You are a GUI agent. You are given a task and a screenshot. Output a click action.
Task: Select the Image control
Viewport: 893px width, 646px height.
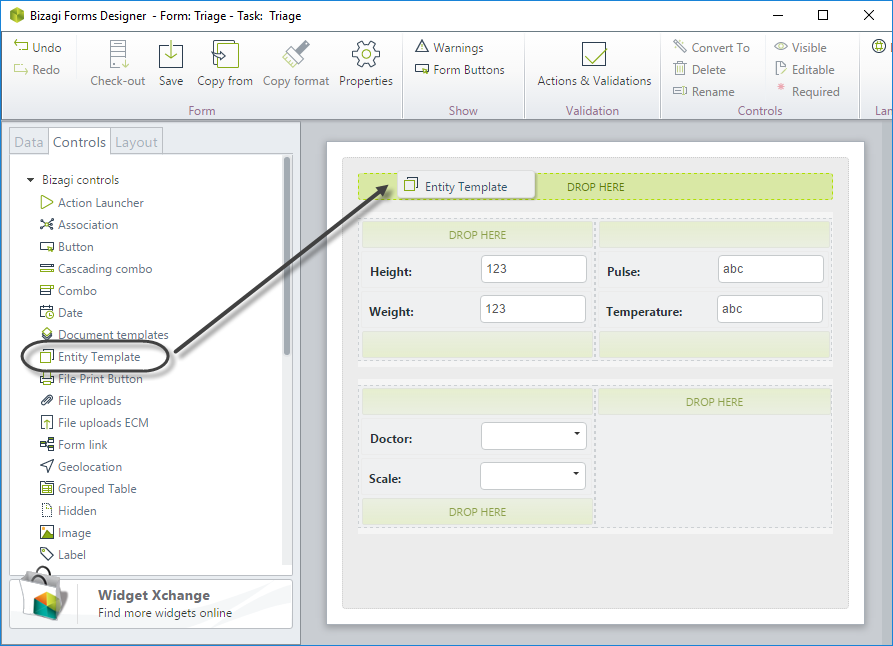(x=65, y=533)
